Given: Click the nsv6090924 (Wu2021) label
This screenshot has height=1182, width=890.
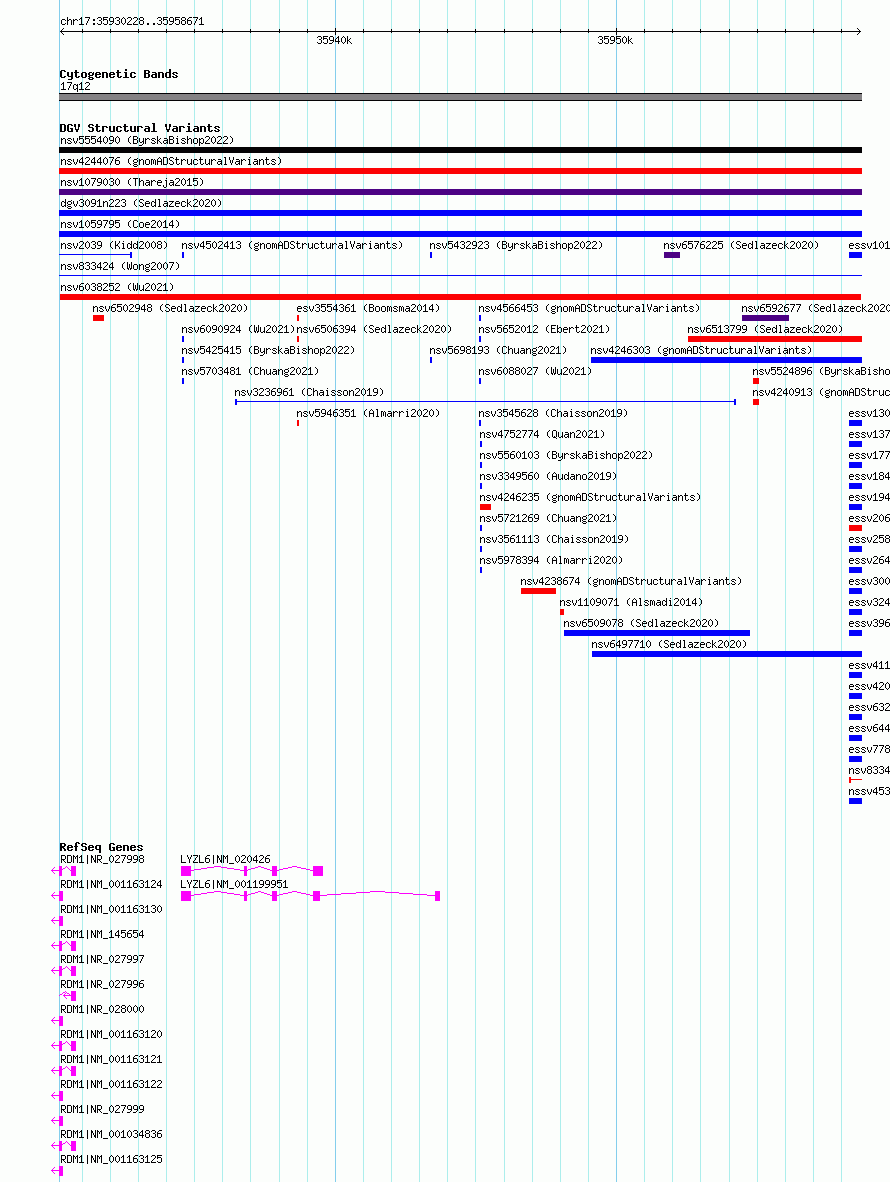Looking at the screenshot, I should pos(238,330).
